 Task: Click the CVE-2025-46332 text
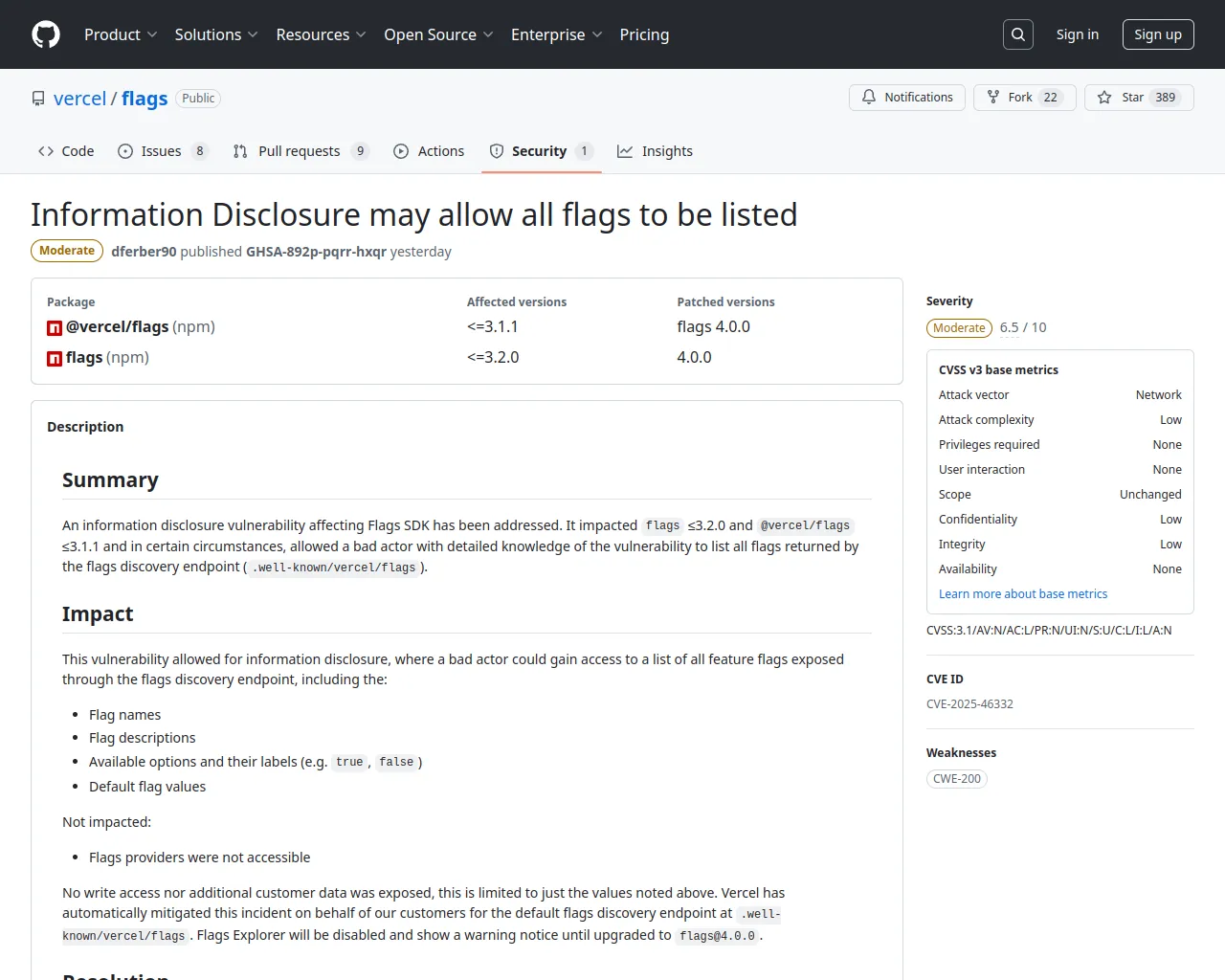[969, 704]
